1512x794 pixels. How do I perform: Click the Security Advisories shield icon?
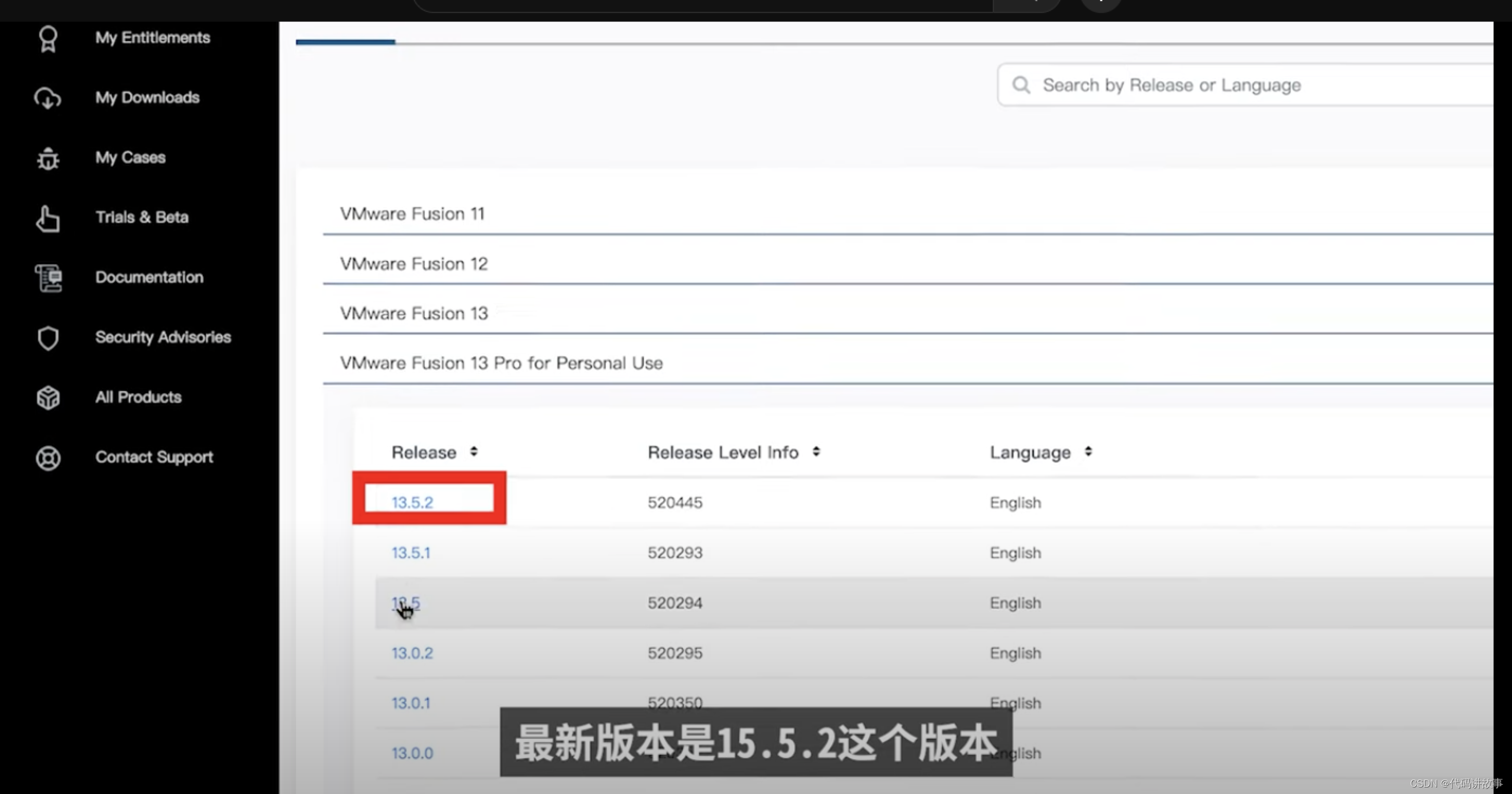point(48,338)
